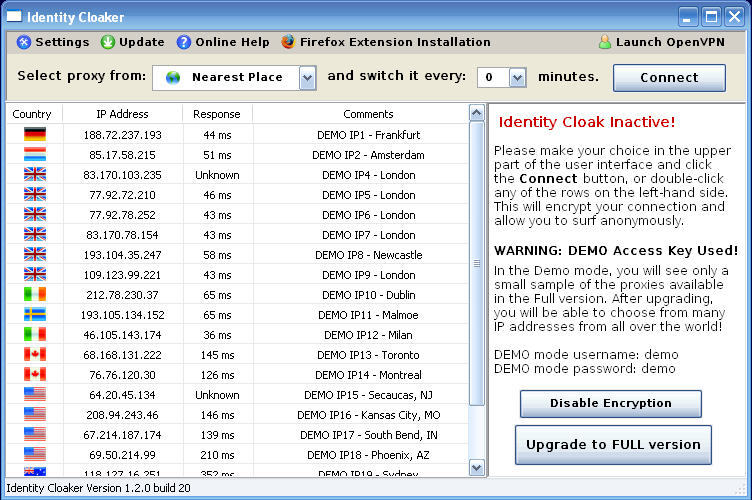Open the Settings menu item
This screenshot has width=752, height=500.
pyautogui.click(x=62, y=42)
